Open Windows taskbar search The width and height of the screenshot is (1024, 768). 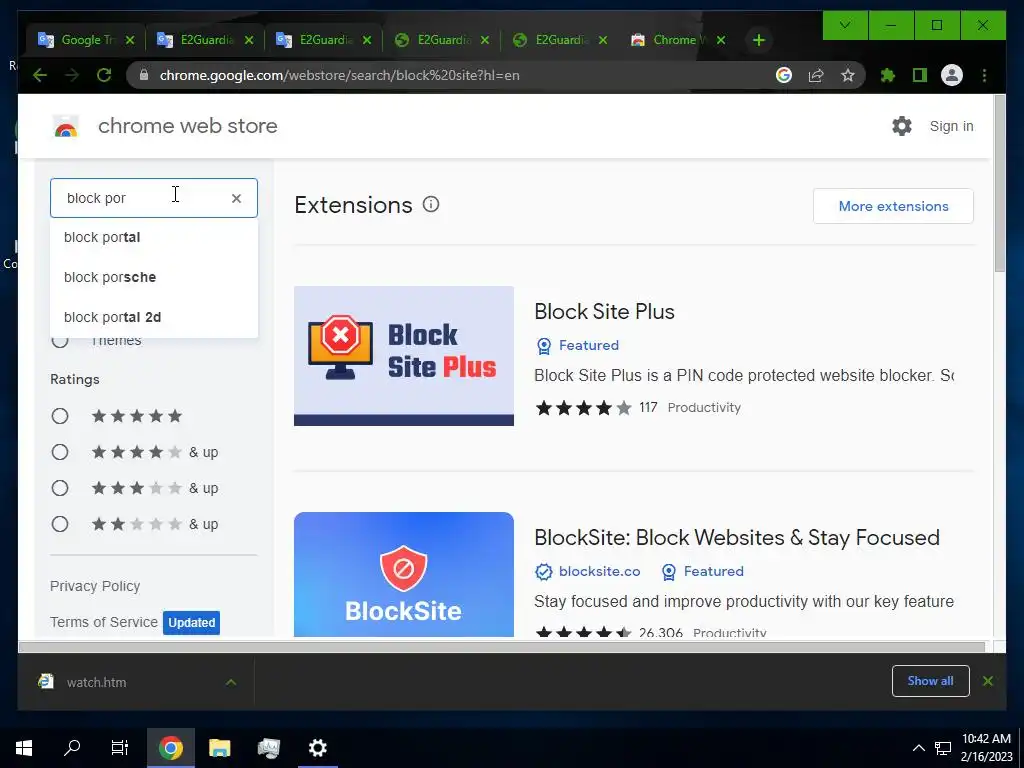pyautogui.click(x=72, y=748)
